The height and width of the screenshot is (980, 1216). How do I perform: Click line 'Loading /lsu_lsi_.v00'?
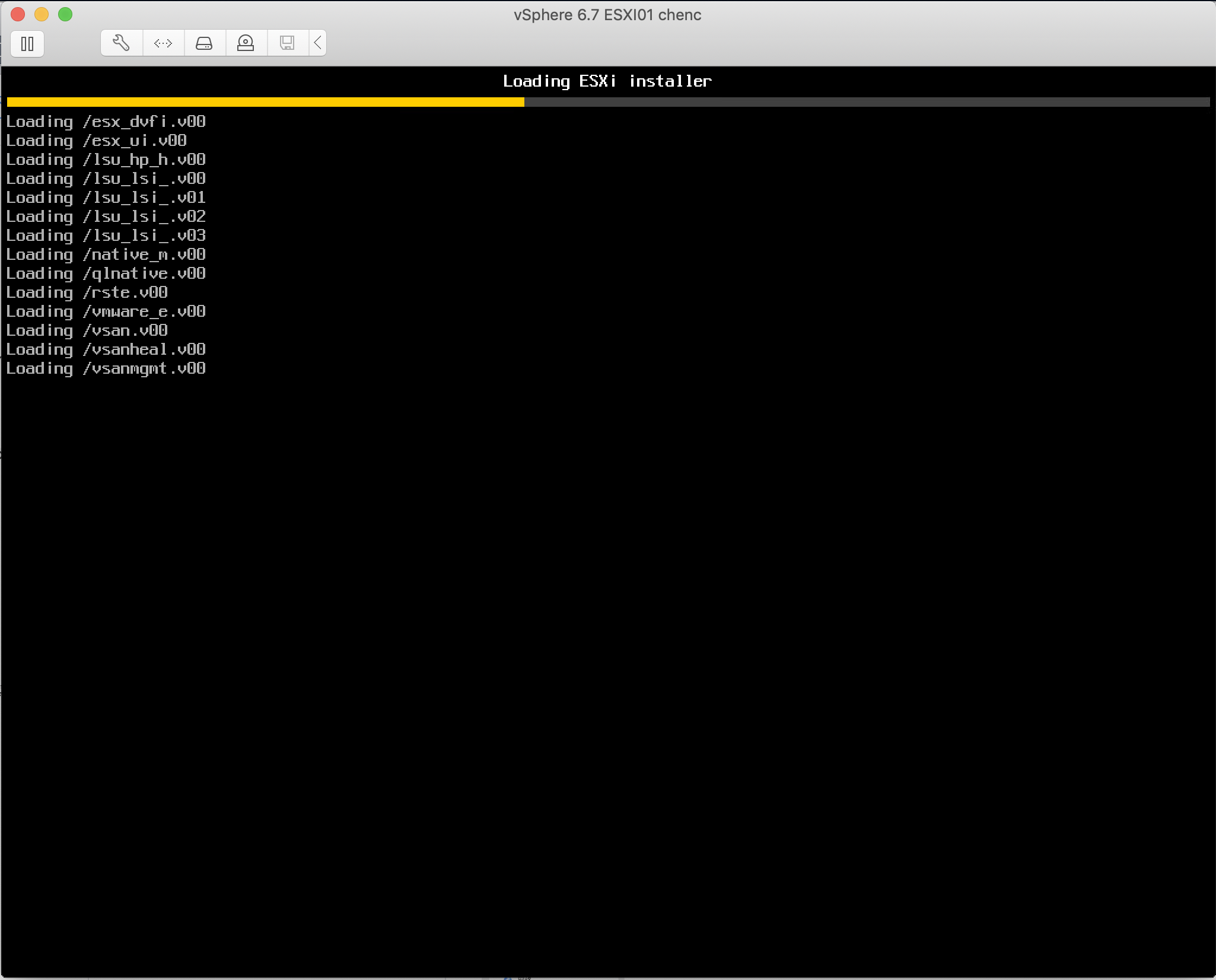[106, 179]
